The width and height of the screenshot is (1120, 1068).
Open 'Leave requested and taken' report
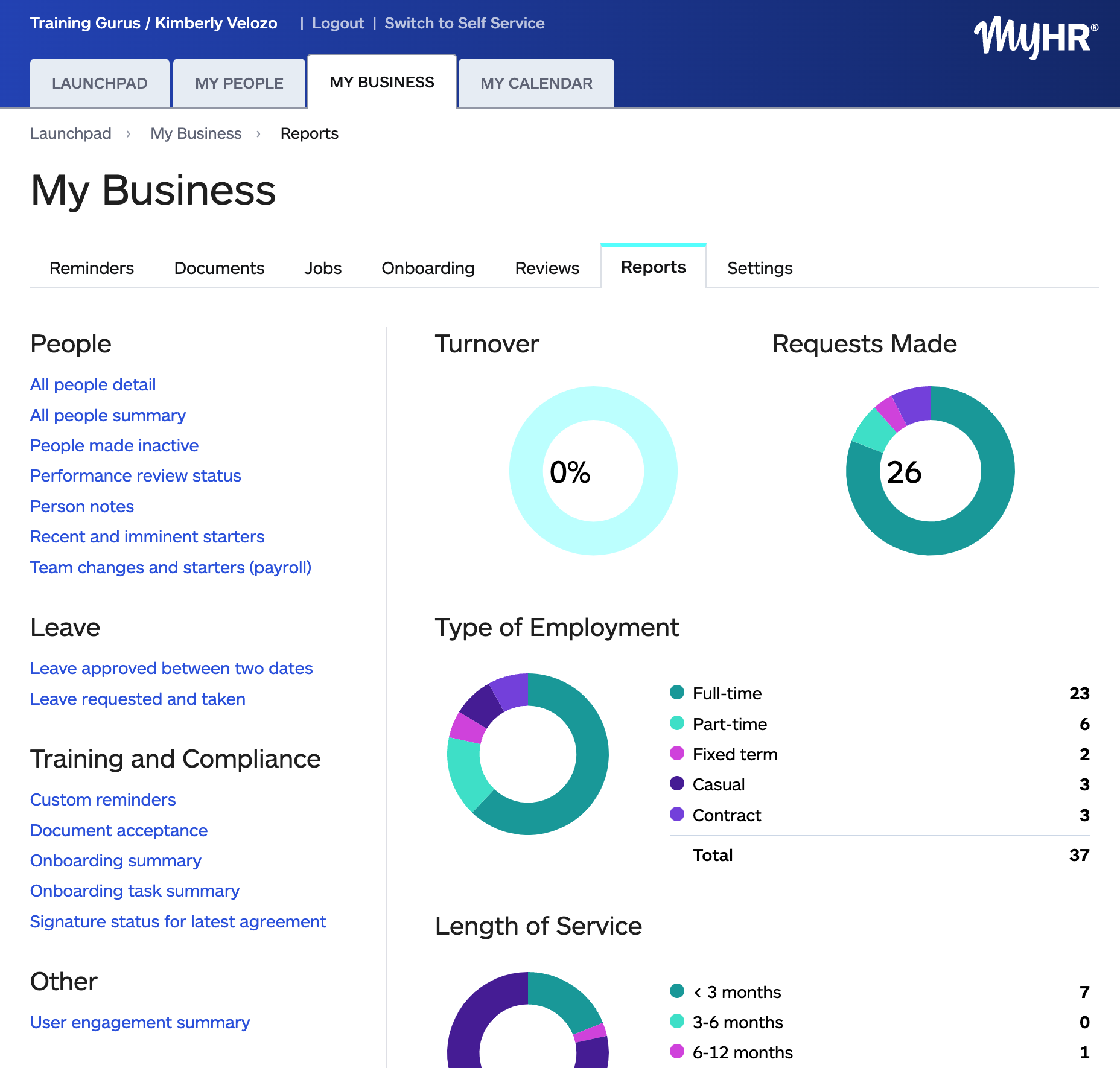click(137, 699)
